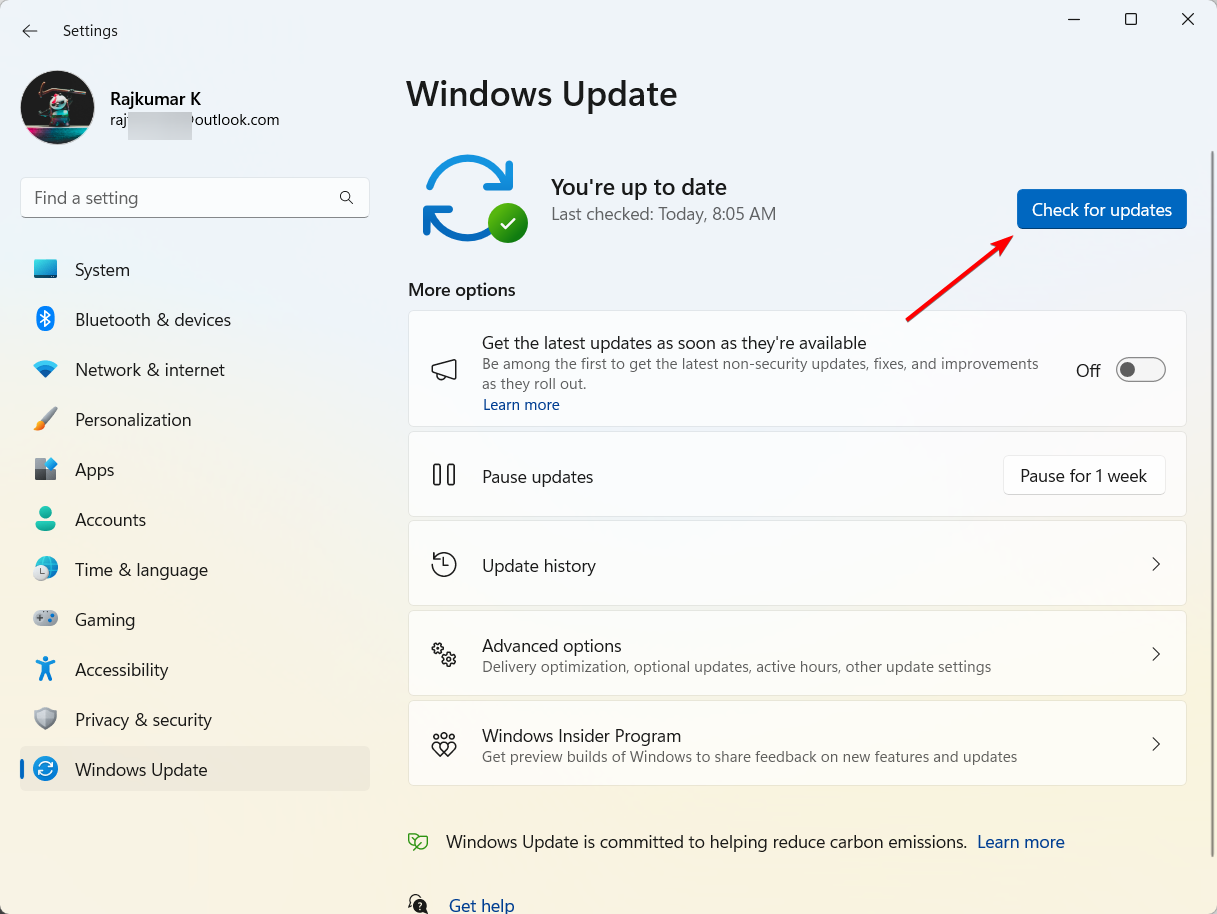Click Check for updates button
The height and width of the screenshot is (914, 1217).
pos(1102,209)
